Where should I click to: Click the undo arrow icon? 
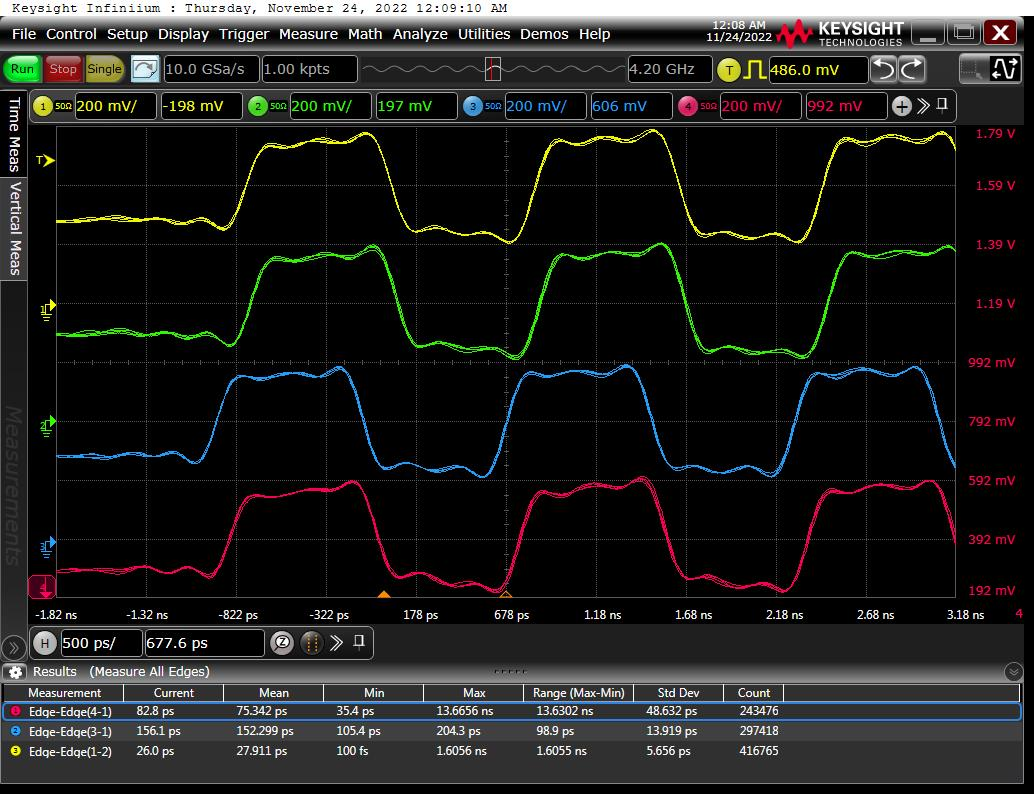pyautogui.click(x=884, y=69)
